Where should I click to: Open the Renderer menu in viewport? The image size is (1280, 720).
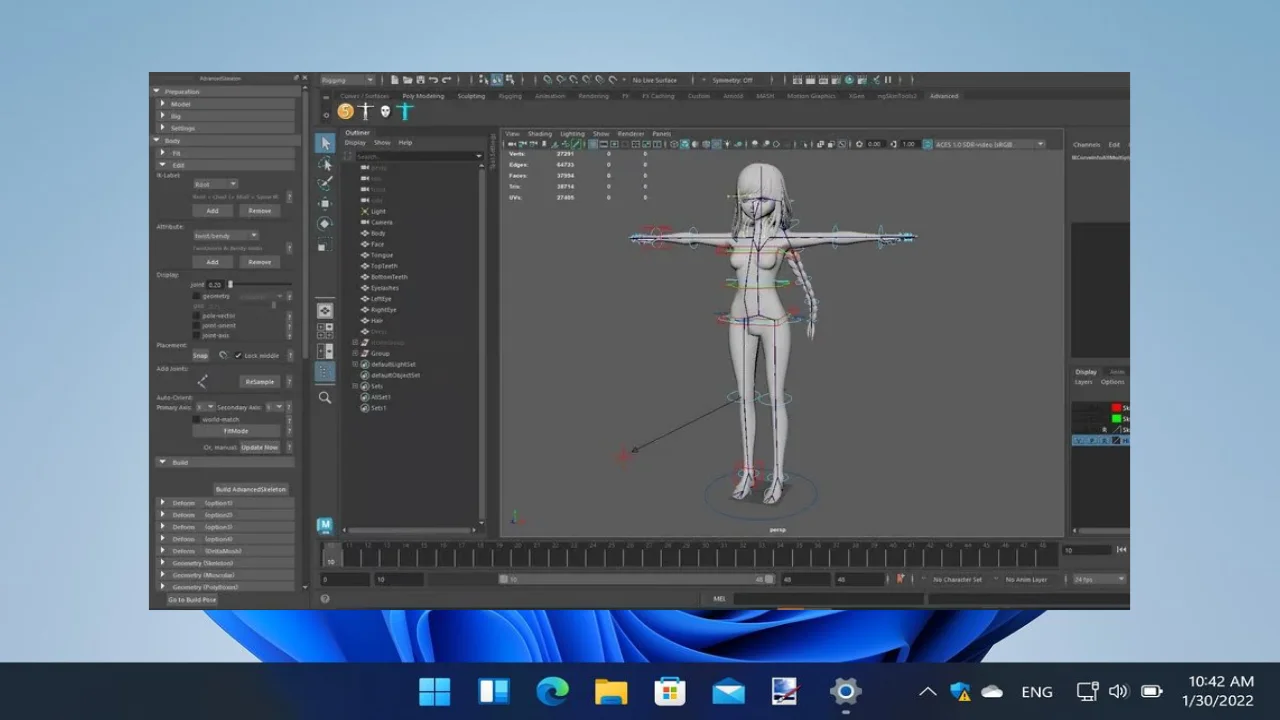tap(631, 133)
